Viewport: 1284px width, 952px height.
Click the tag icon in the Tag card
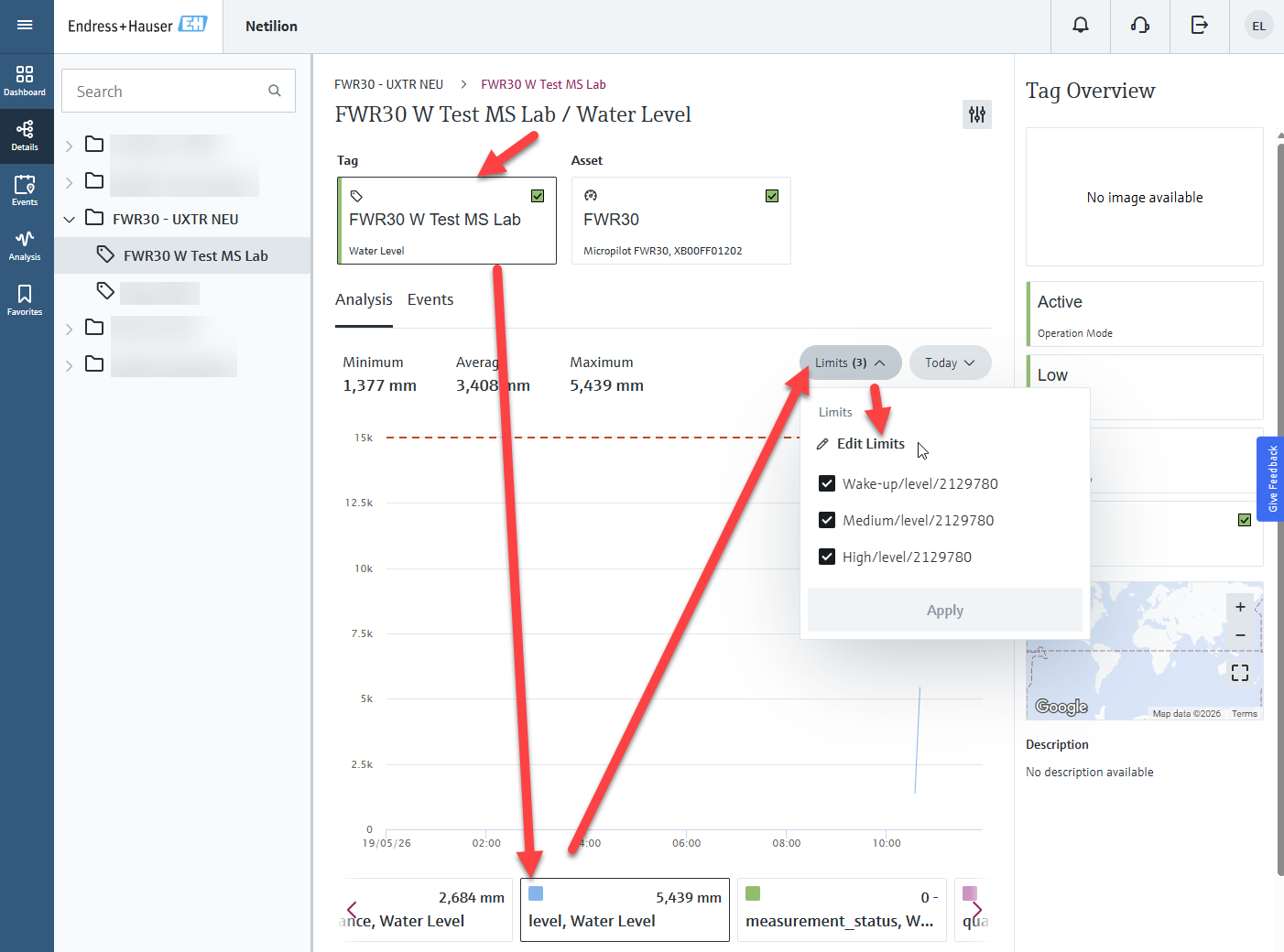tap(357, 196)
